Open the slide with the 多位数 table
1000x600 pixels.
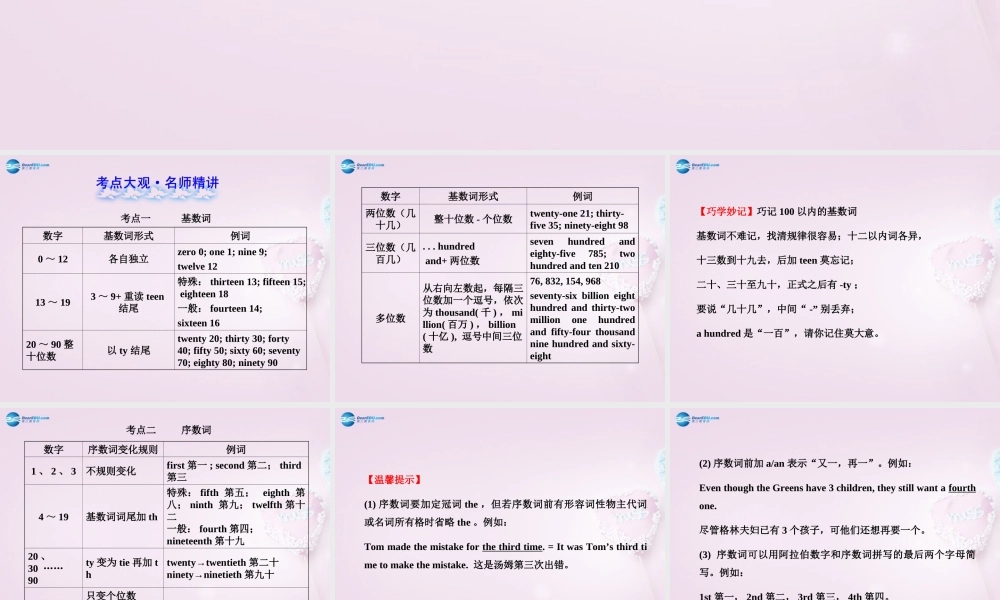click(499, 278)
